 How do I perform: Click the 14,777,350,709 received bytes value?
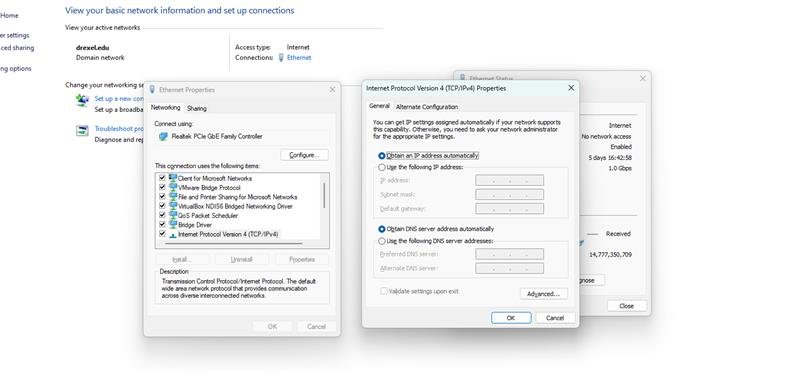[x=610, y=254]
